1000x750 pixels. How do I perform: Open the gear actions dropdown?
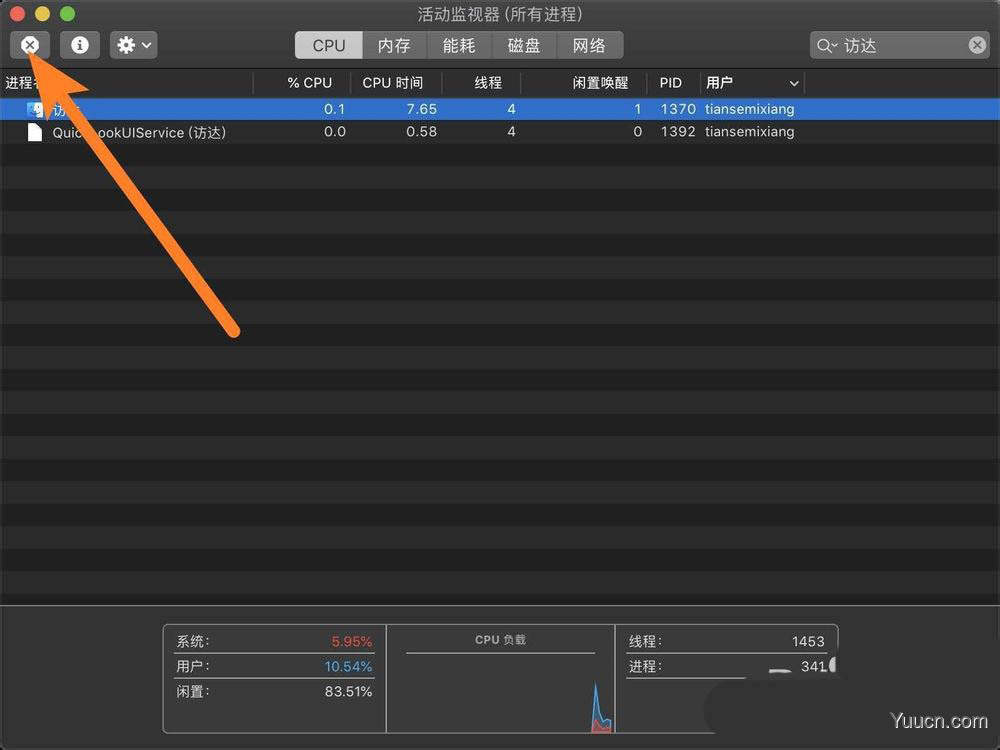(x=133, y=45)
